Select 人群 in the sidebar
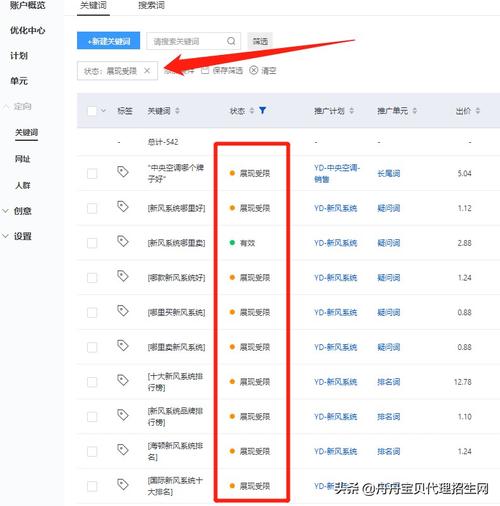 tap(23, 185)
